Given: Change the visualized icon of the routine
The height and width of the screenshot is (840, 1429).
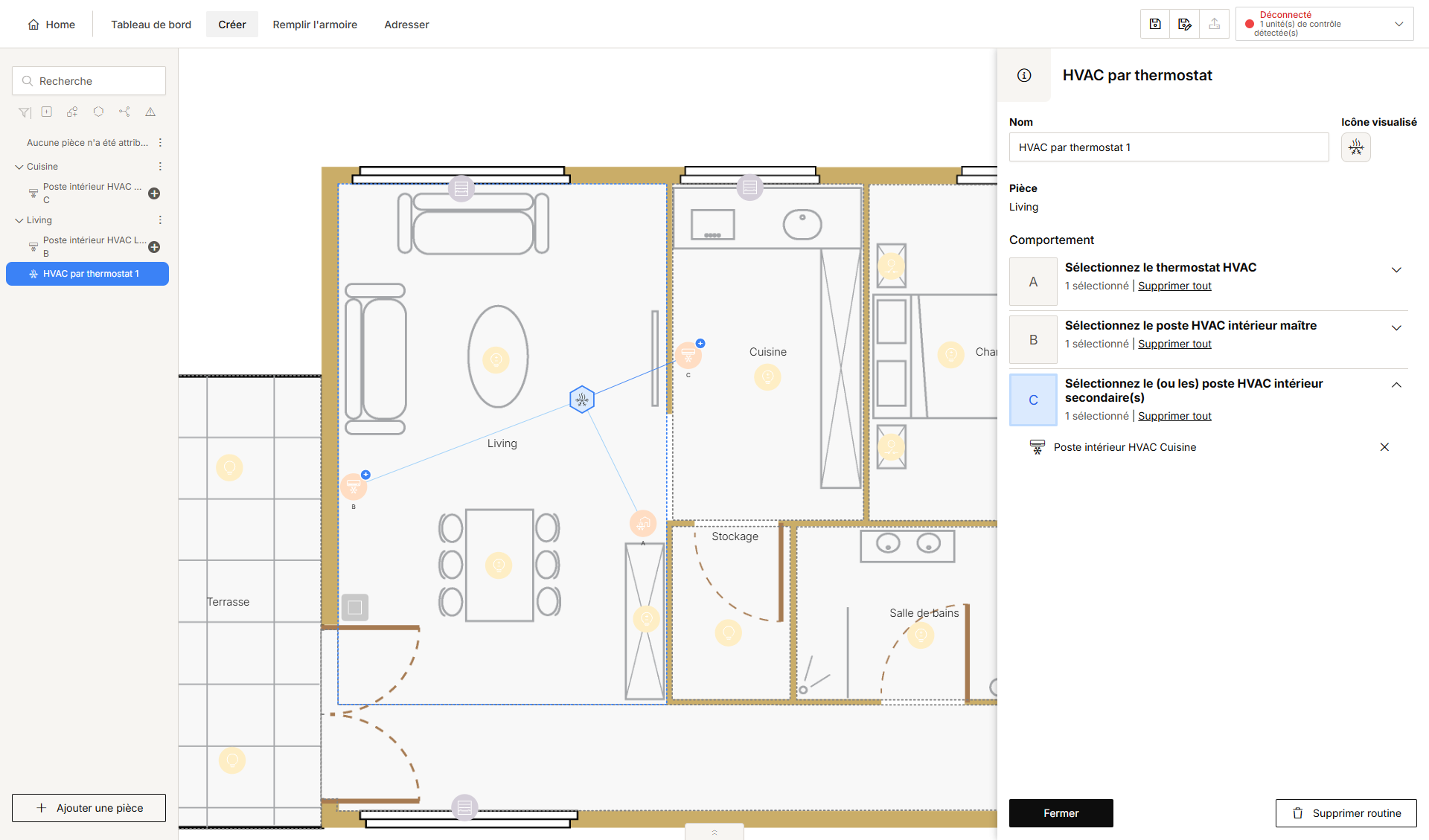Looking at the screenshot, I should [x=1356, y=147].
